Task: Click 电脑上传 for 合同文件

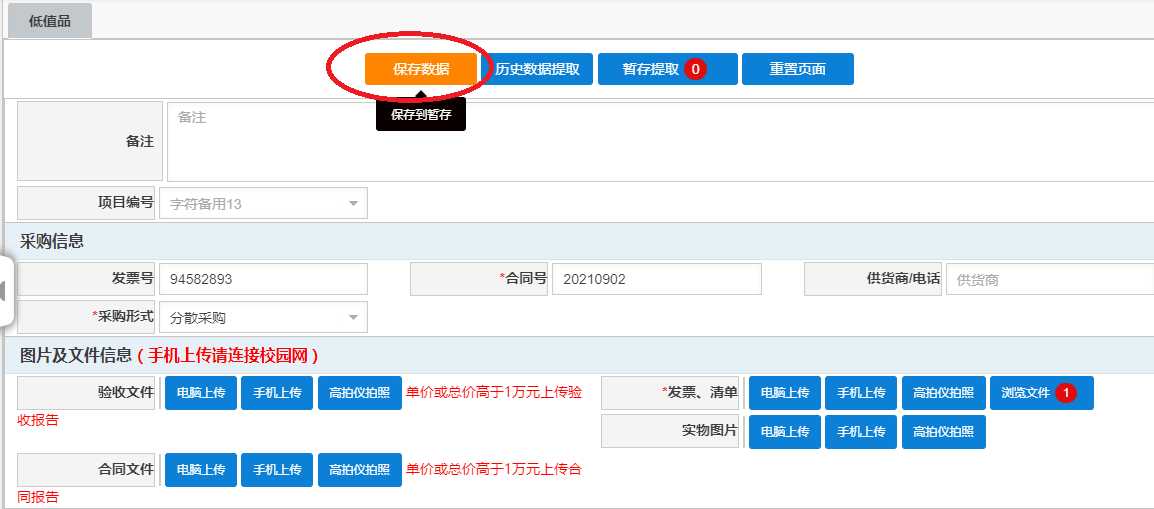Action: point(200,470)
